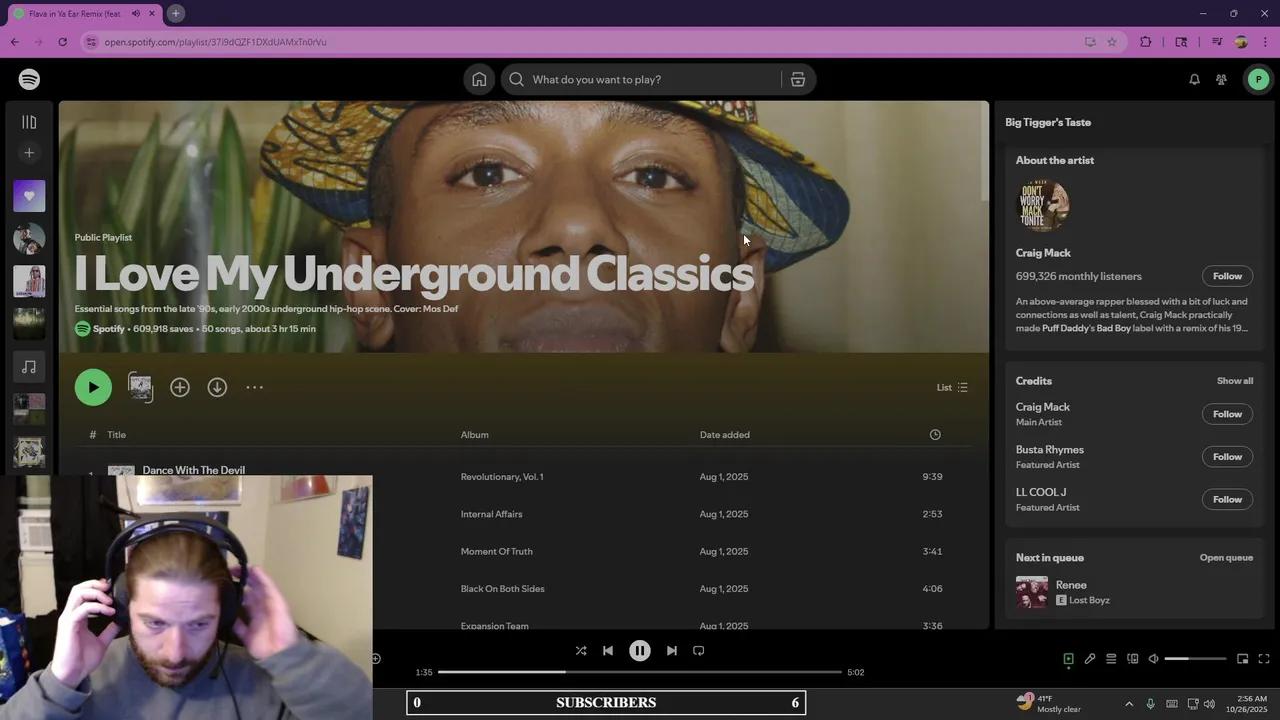This screenshot has height=720, width=1280.
Task: Open playlist preview thumbnail beside play button
Action: pos(140,387)
